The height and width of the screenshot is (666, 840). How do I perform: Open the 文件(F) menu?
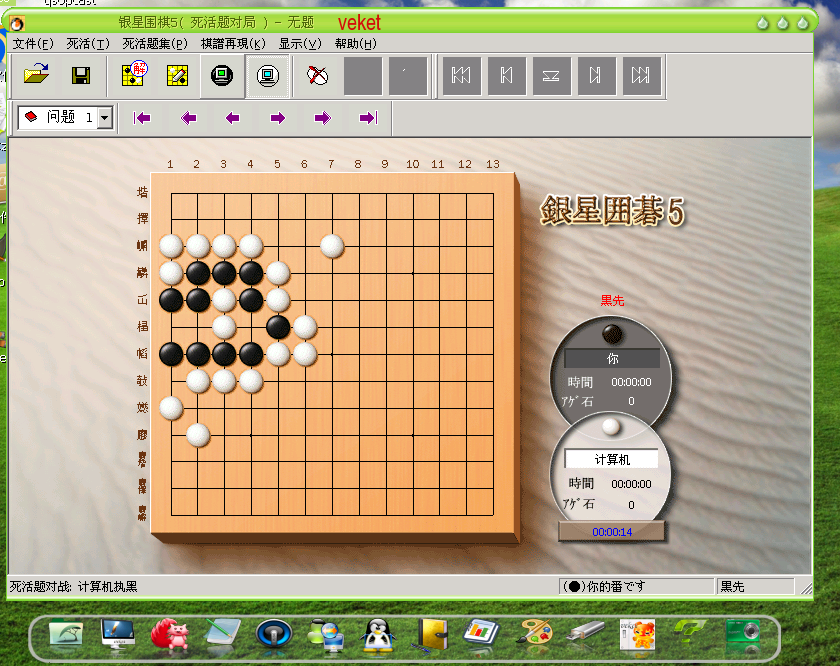(x=33, y=43)
